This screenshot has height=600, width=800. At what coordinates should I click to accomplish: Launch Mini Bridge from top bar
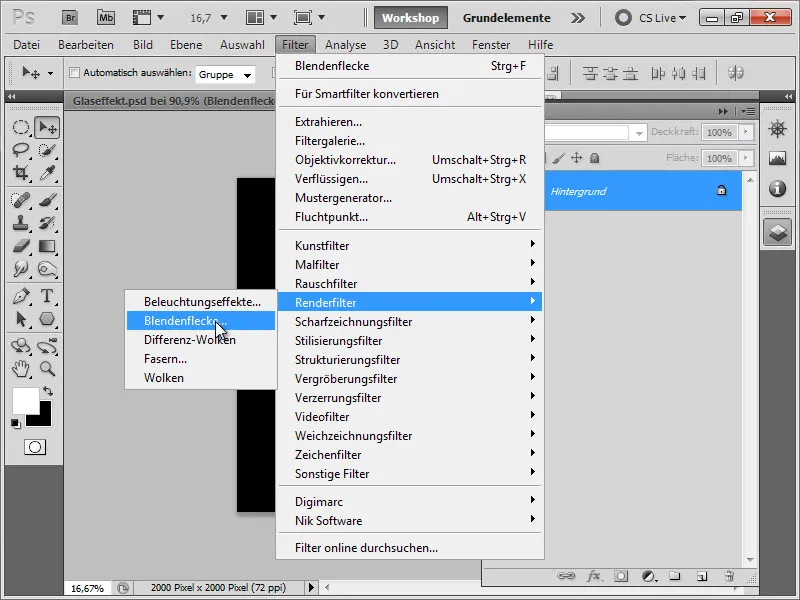[106, 18]
